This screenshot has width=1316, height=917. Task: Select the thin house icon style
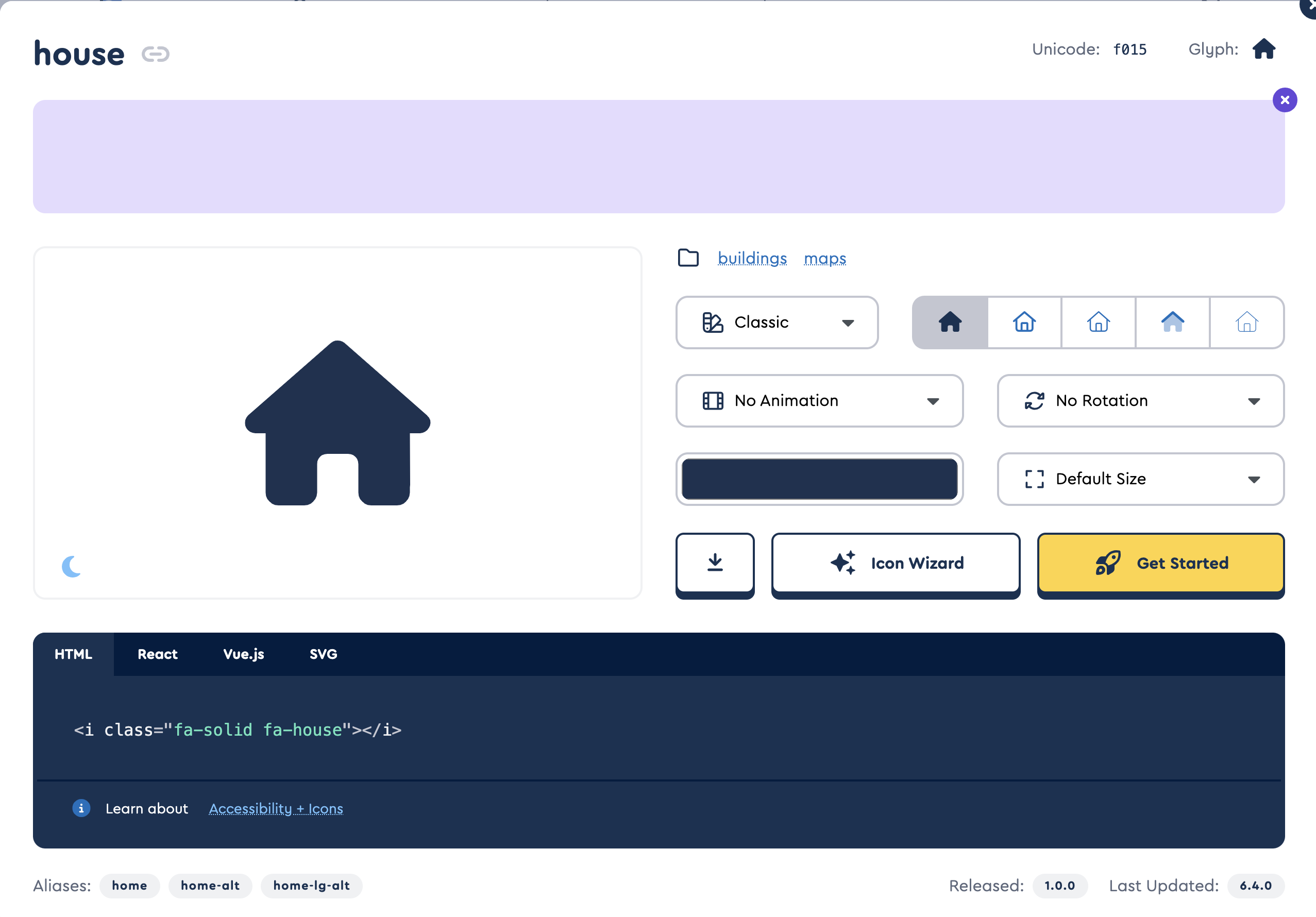point(1246,322)
